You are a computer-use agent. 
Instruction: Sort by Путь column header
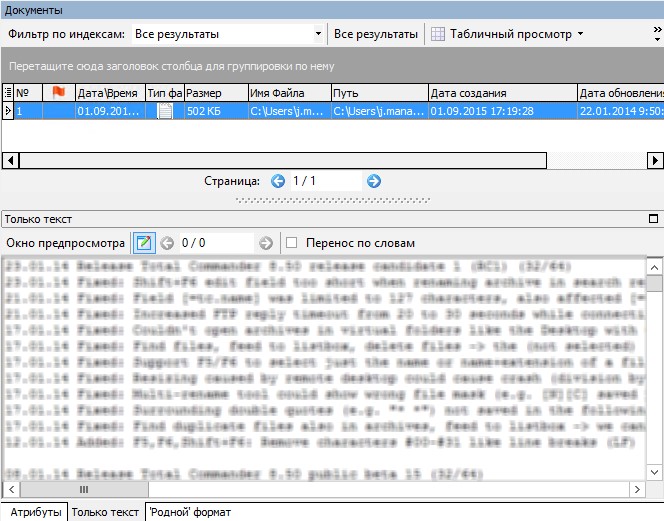pyautogui.click(x=380, y=93)
